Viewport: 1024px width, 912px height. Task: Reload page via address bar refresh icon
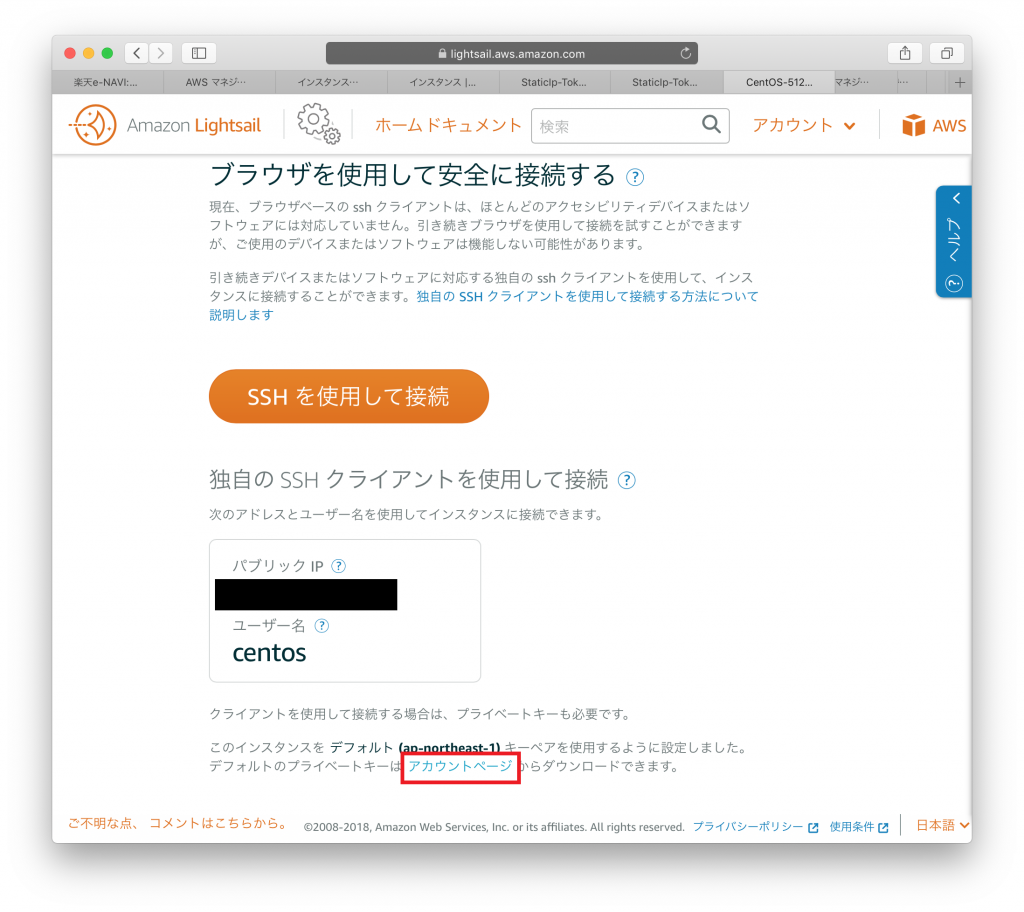686,54
